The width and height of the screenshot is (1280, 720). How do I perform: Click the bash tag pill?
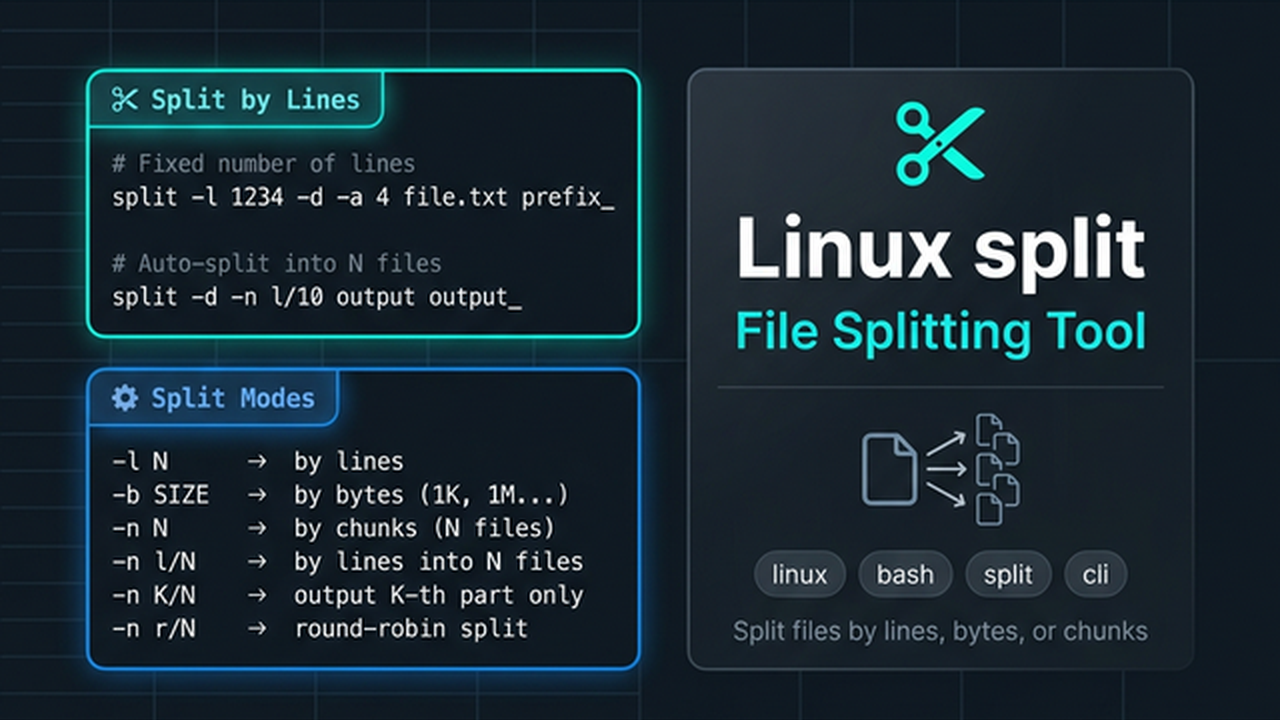(905, 574)
